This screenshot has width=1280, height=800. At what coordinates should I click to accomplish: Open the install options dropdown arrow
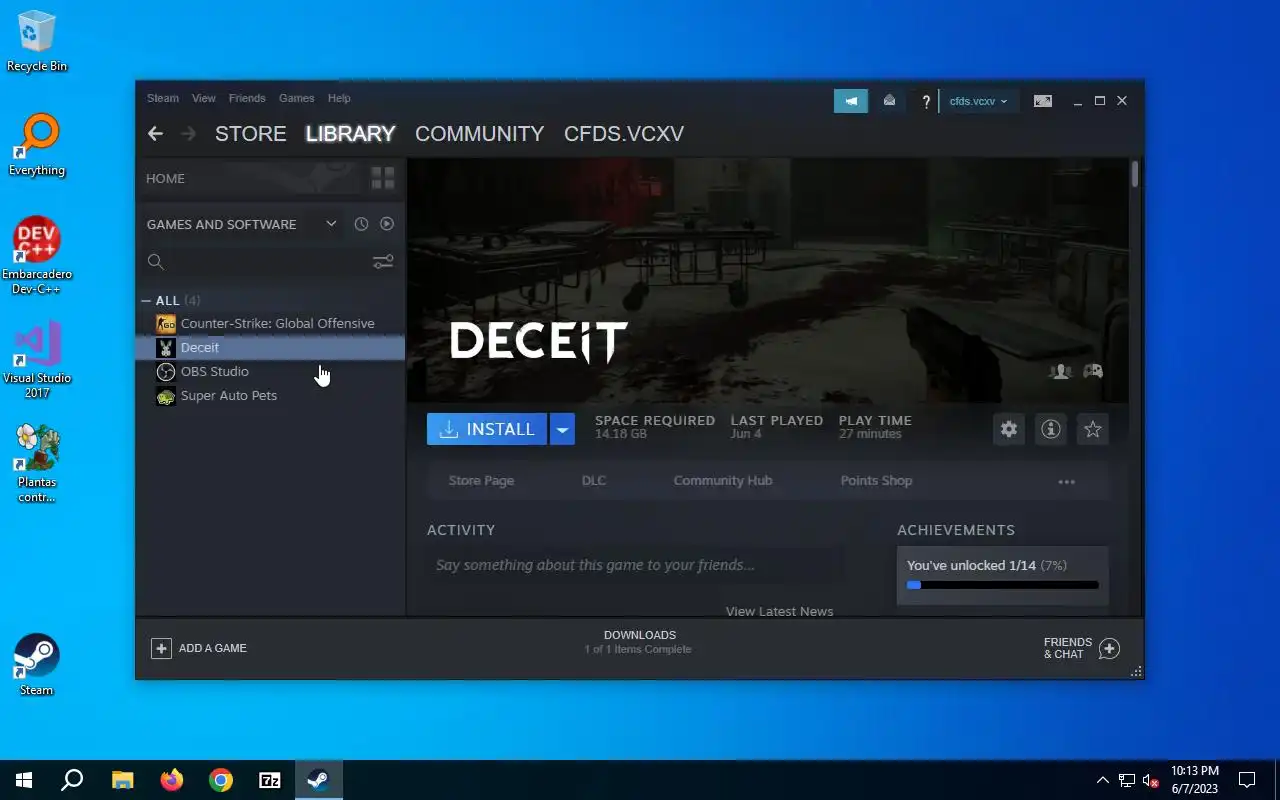(562, 429)
